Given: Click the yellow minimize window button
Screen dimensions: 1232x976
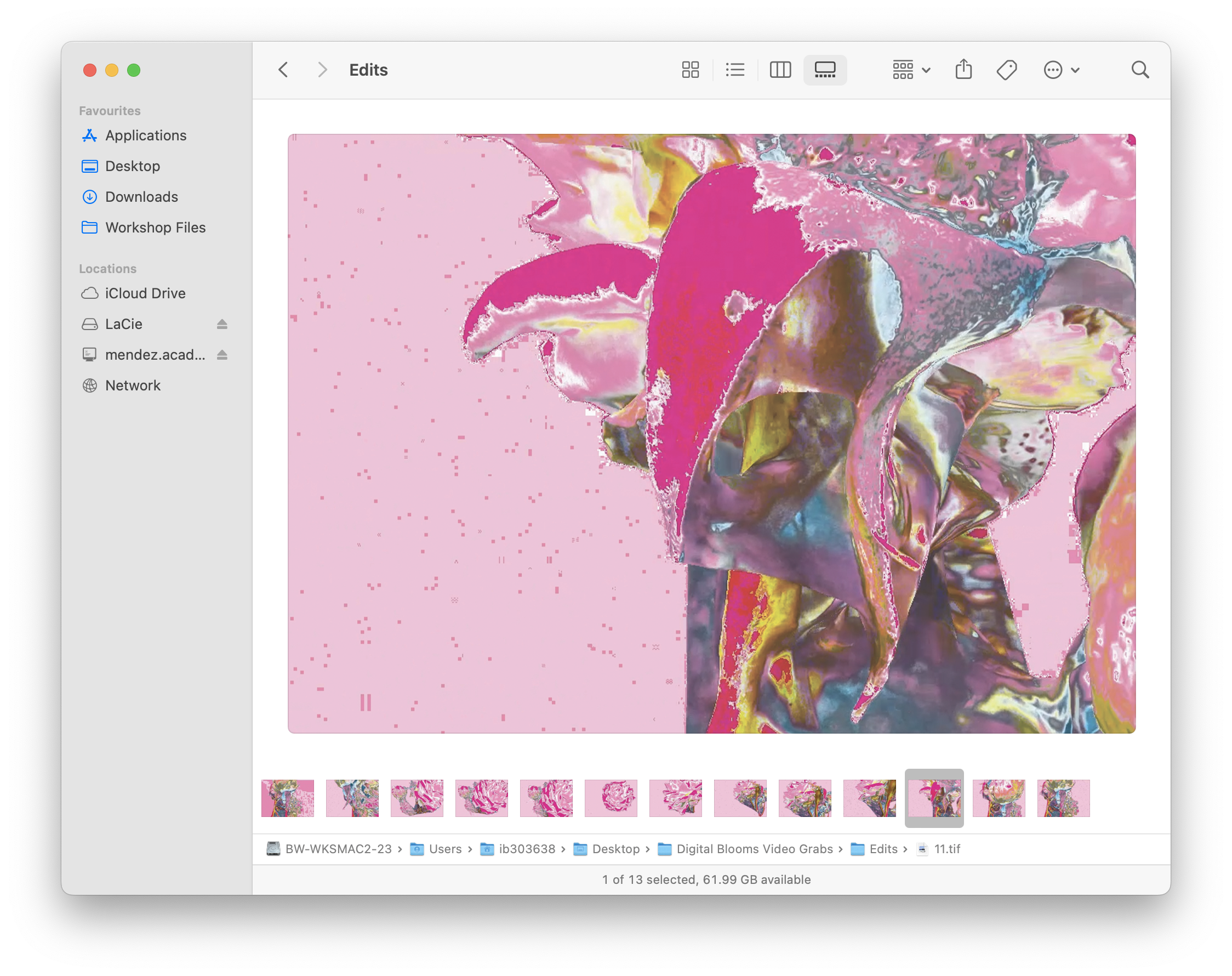Looking at the screenshot, I should click(111, 70).
